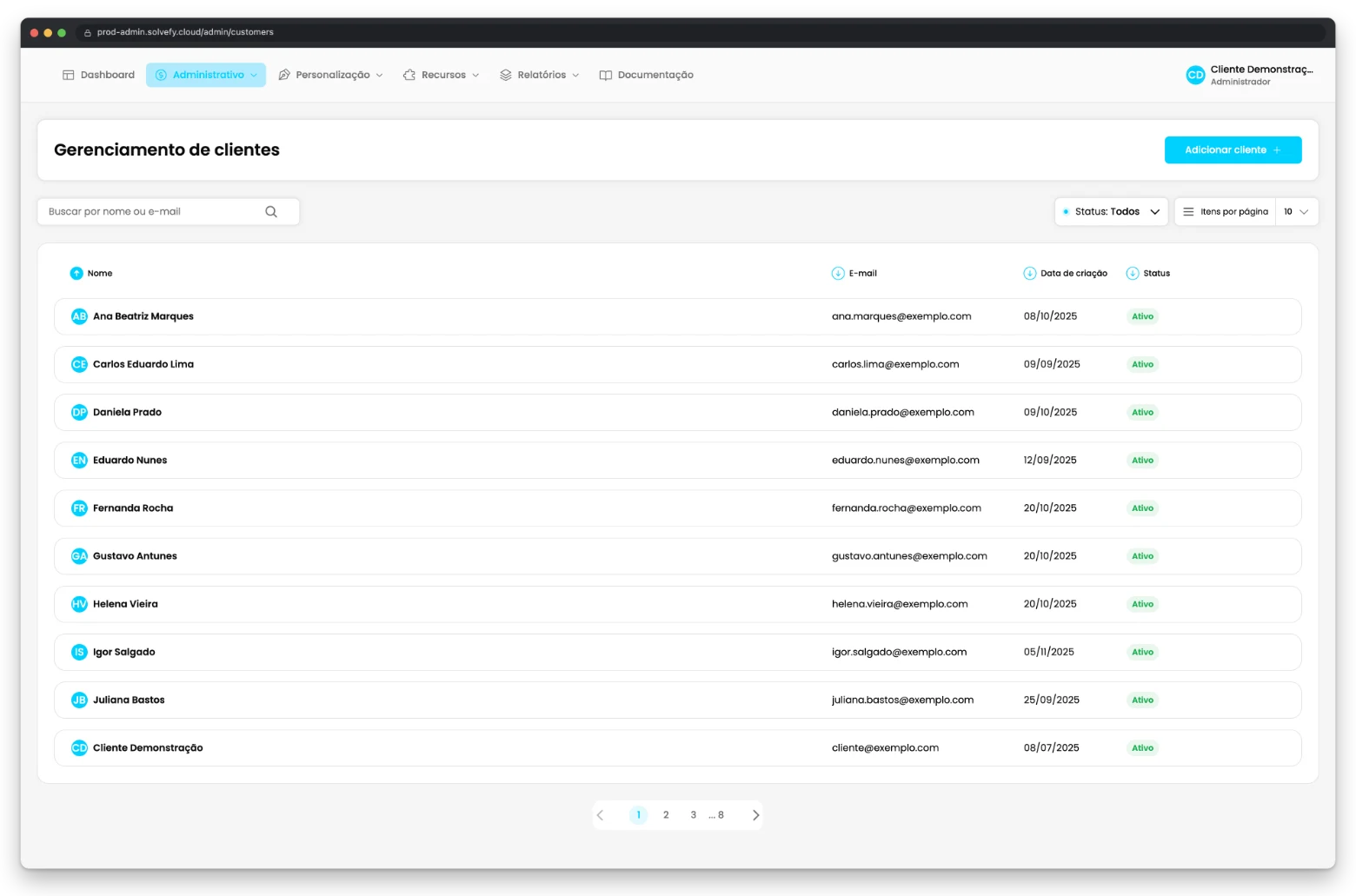
Task: Click the date 25/09/2025
Action: coord(1051,700)
